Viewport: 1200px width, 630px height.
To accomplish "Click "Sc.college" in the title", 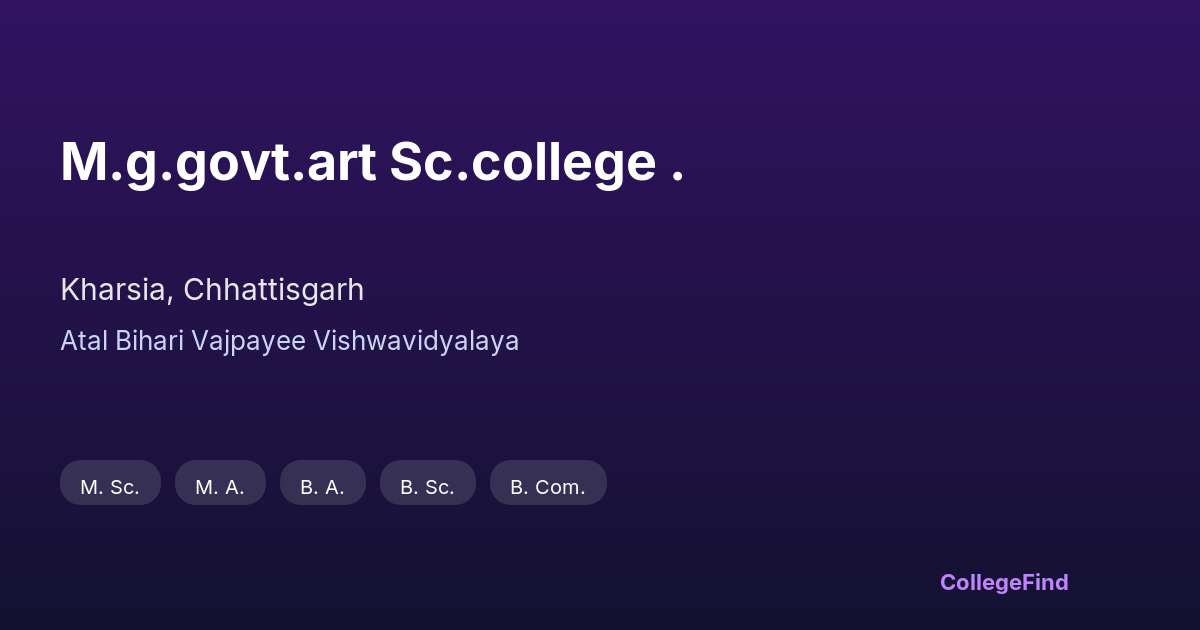I will pos(522,162).
